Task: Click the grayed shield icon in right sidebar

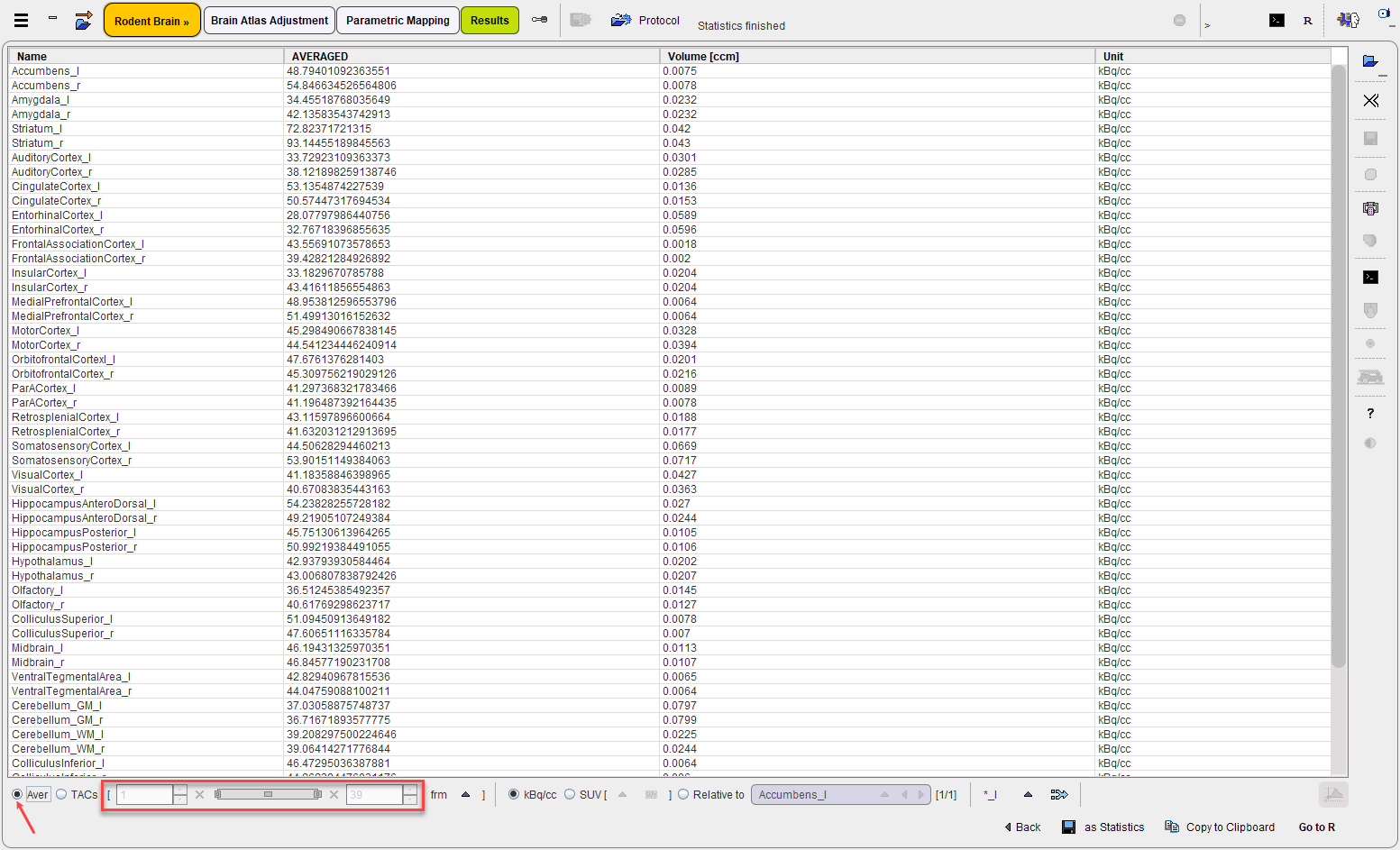Action: (x=1370, y=310)
